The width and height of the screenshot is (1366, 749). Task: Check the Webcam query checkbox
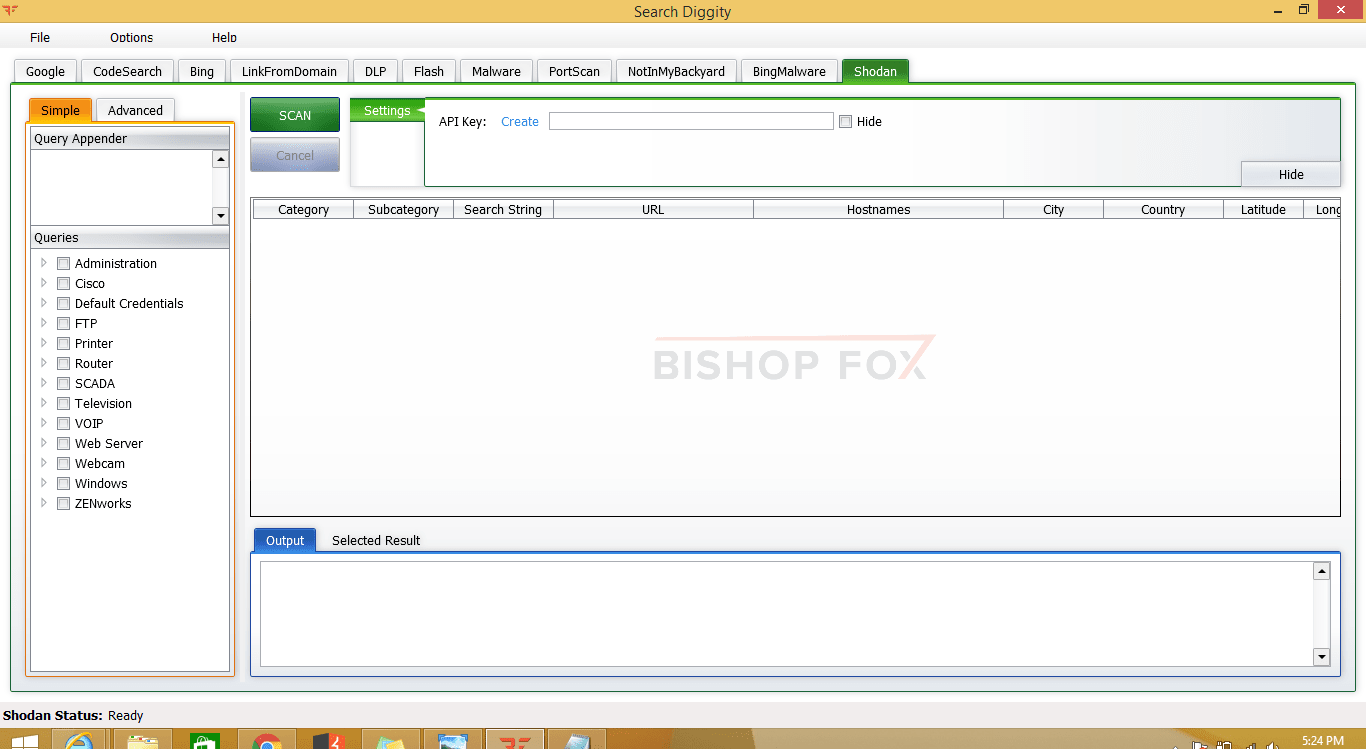pos(64,464)
